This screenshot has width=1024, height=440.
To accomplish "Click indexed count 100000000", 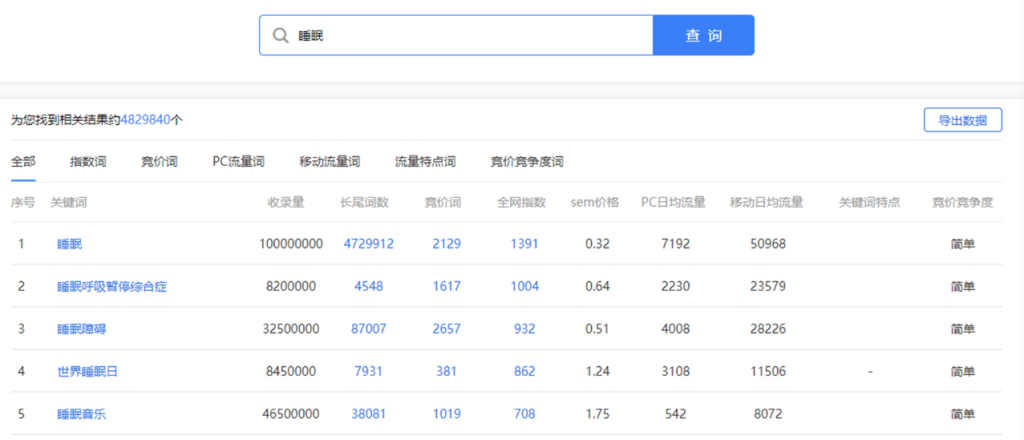I will (x=291, y=244).
